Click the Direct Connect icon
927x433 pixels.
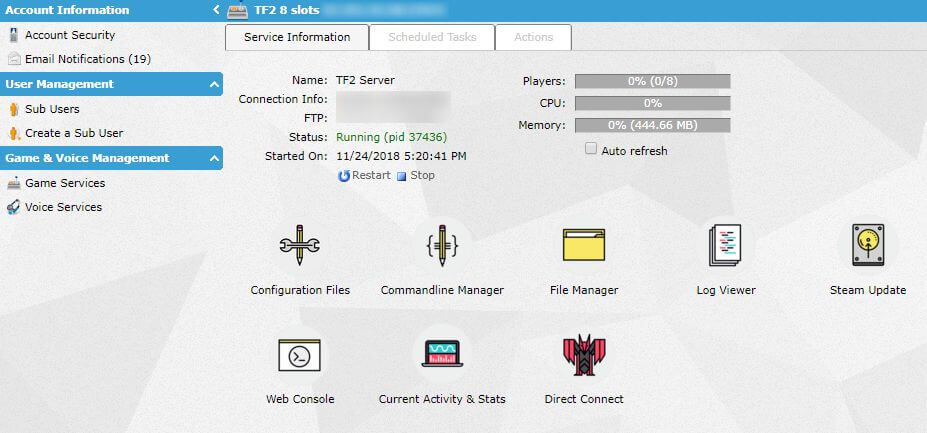coord(584,357)
